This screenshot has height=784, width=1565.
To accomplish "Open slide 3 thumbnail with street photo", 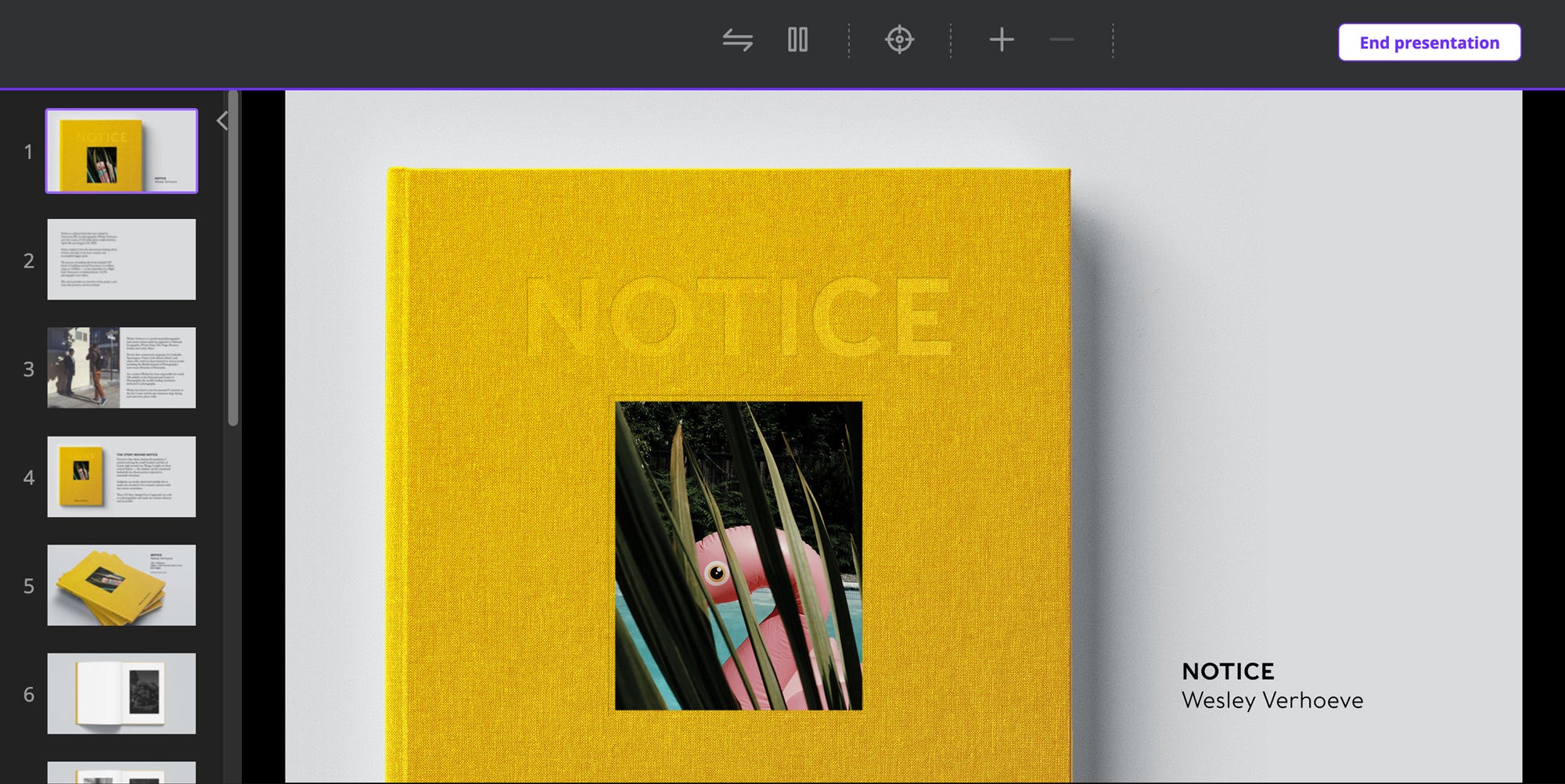I will tap(121, 368).
